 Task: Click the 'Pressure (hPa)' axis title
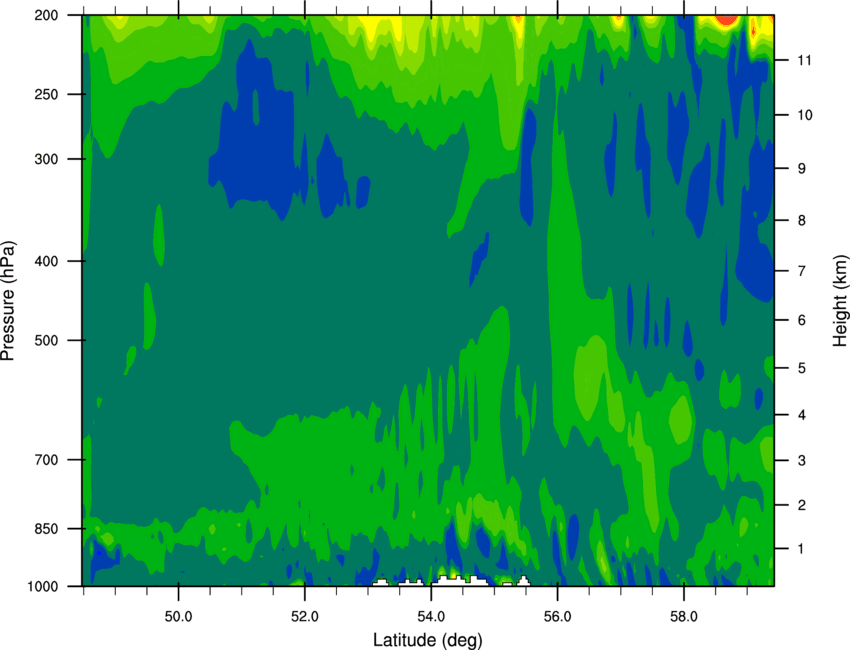pyautogui.click(x=8, y=301)
